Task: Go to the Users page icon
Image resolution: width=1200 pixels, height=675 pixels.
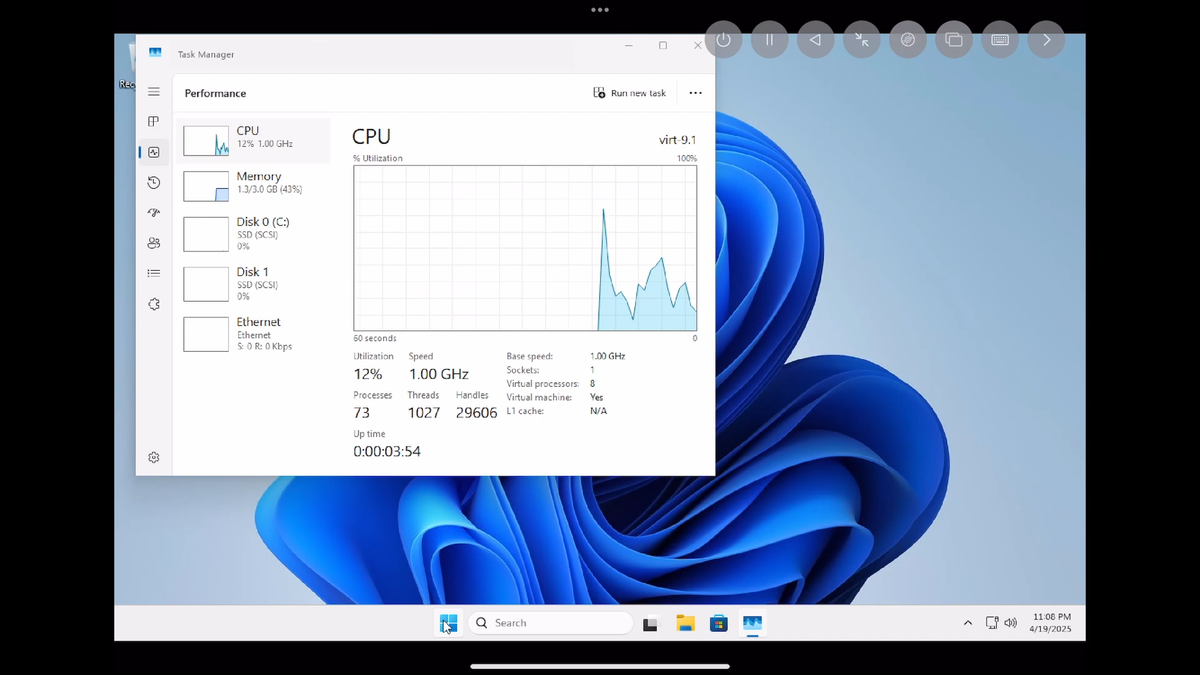Action: [x=153, y=243]
